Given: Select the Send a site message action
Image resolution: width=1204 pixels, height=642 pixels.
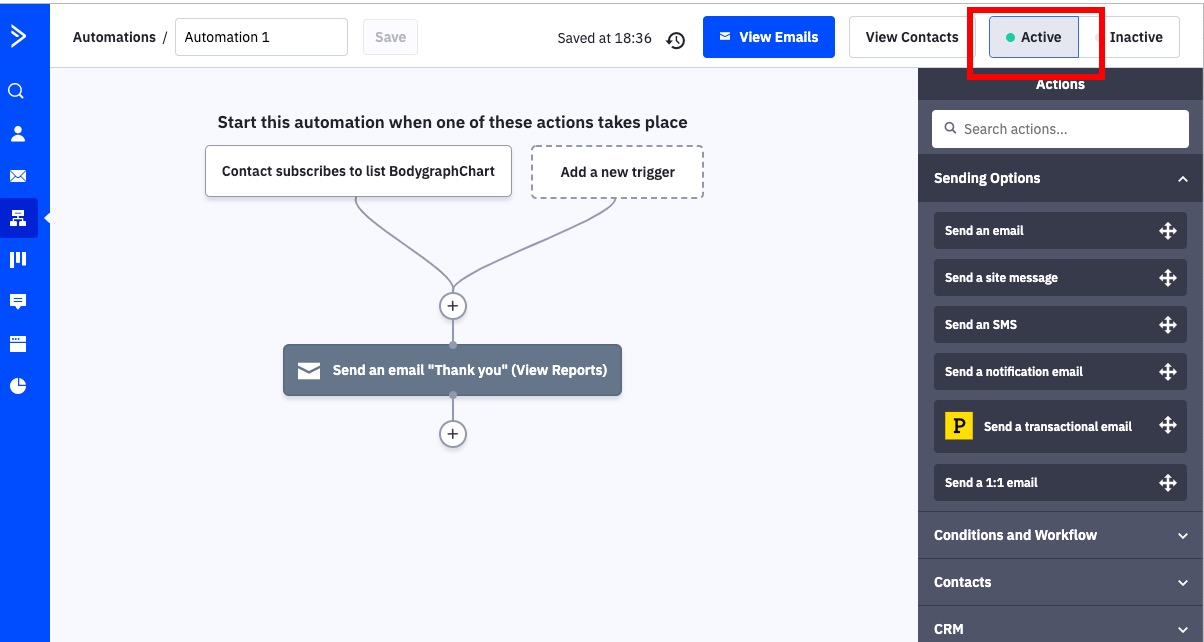Looking at the screenshot, I should tap(1060, 278).
